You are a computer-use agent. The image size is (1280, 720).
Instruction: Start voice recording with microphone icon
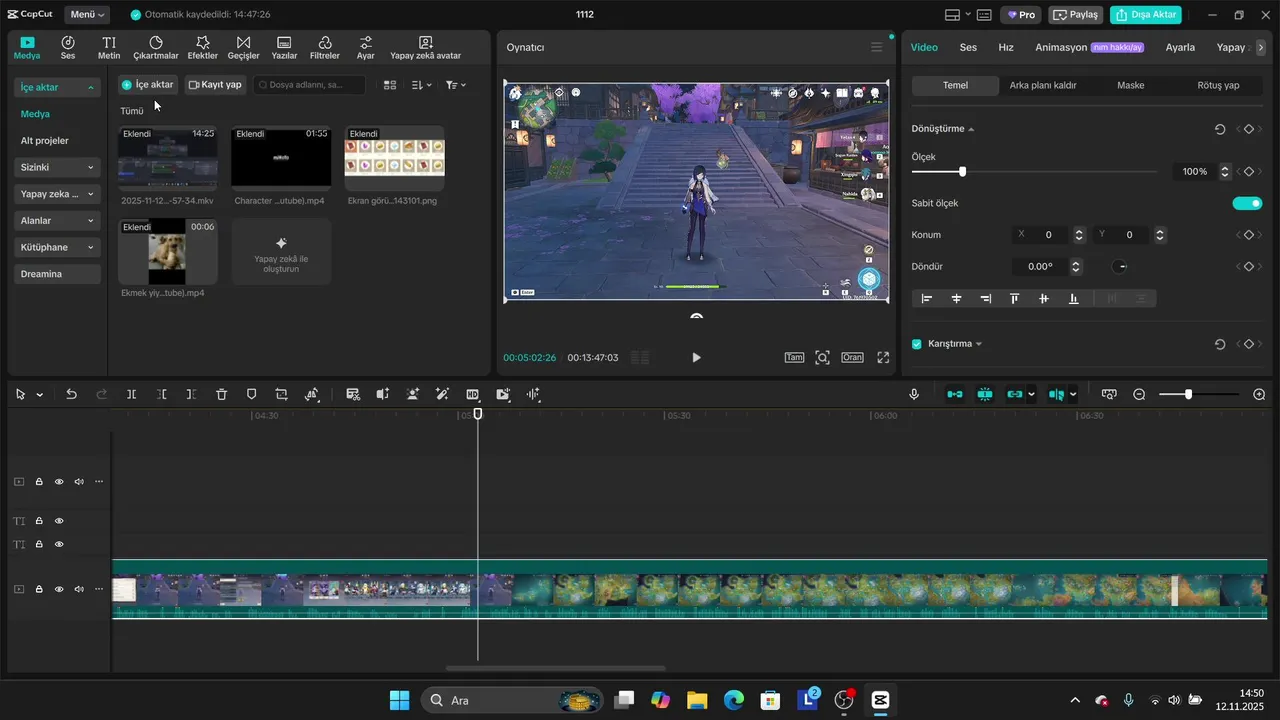click(914, 395)
